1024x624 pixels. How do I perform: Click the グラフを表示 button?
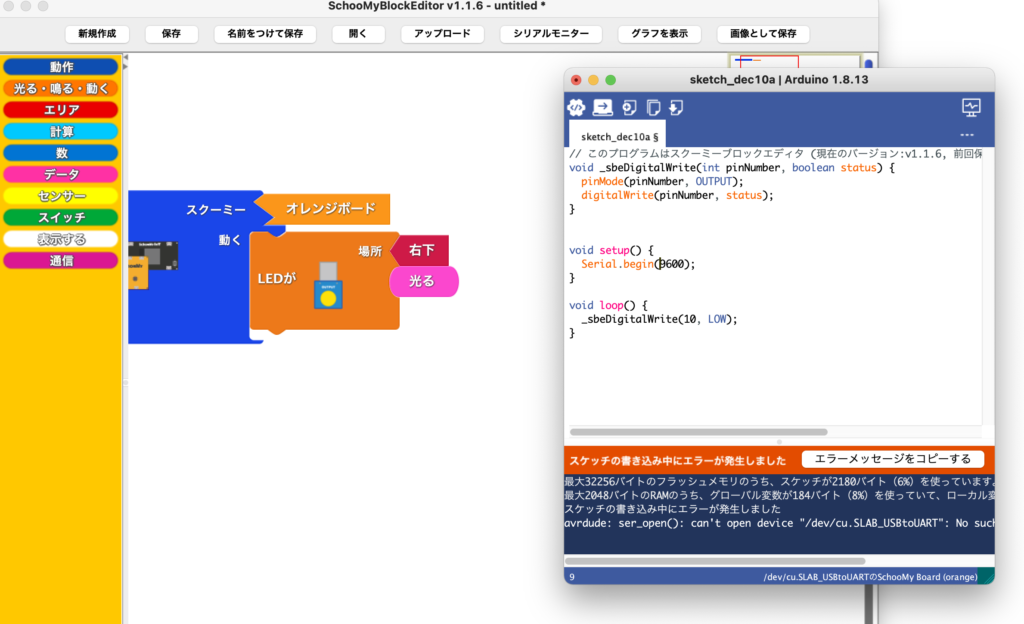coord(660,33)
